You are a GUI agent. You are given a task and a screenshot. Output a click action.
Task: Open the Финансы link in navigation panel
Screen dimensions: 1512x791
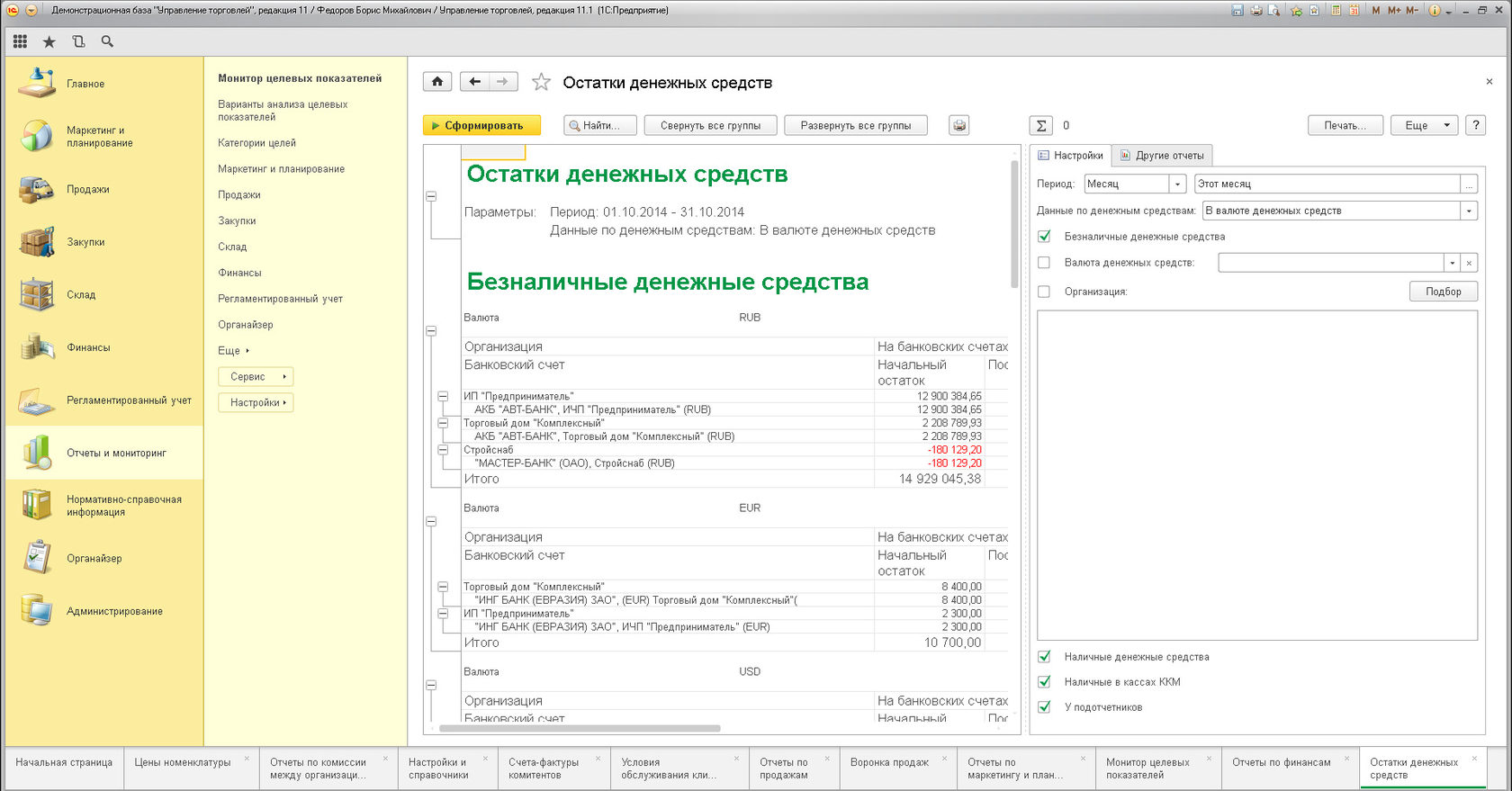click(x=239, y=273)
